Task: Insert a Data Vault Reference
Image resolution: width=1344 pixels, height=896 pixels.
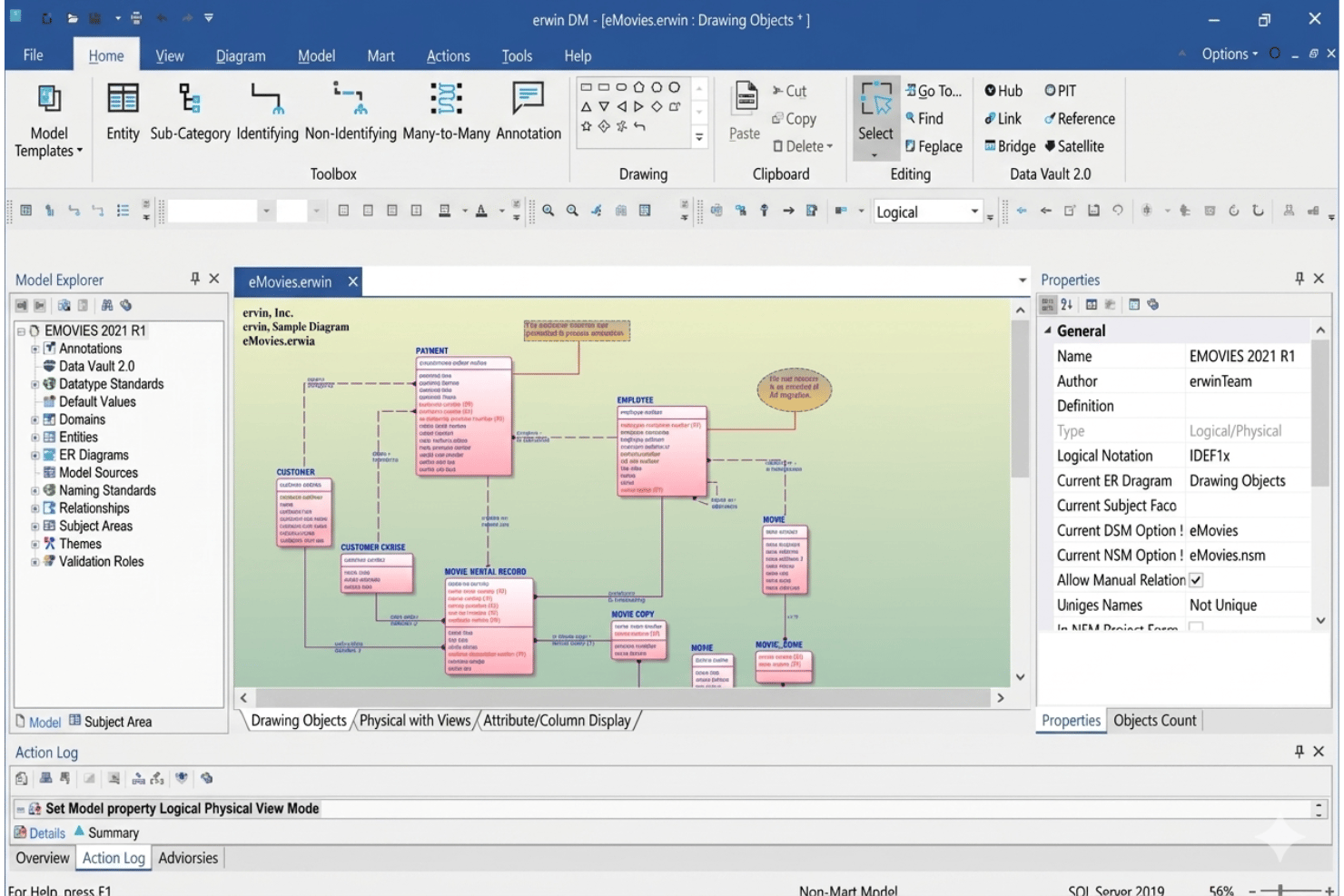Action: [x=1080, y=119]
